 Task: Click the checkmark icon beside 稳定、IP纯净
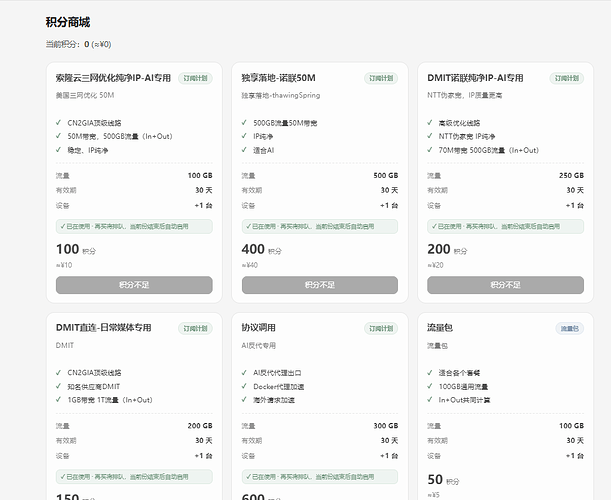point(58,150)
